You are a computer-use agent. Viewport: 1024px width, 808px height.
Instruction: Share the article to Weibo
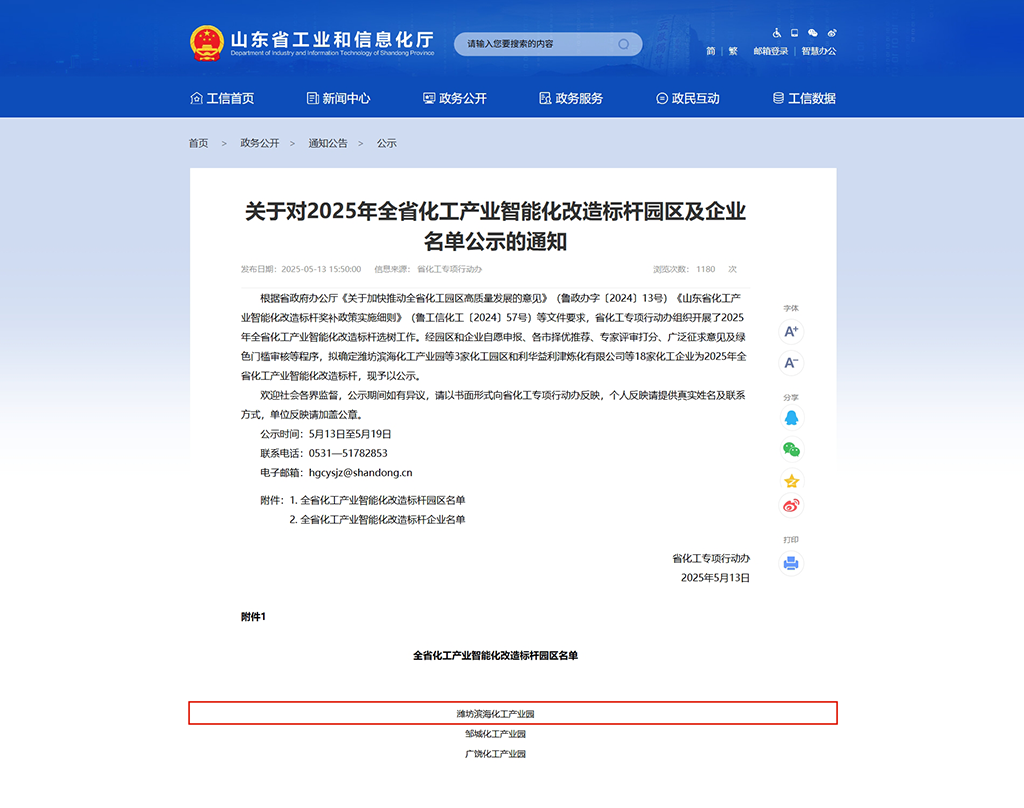(792, 506)
